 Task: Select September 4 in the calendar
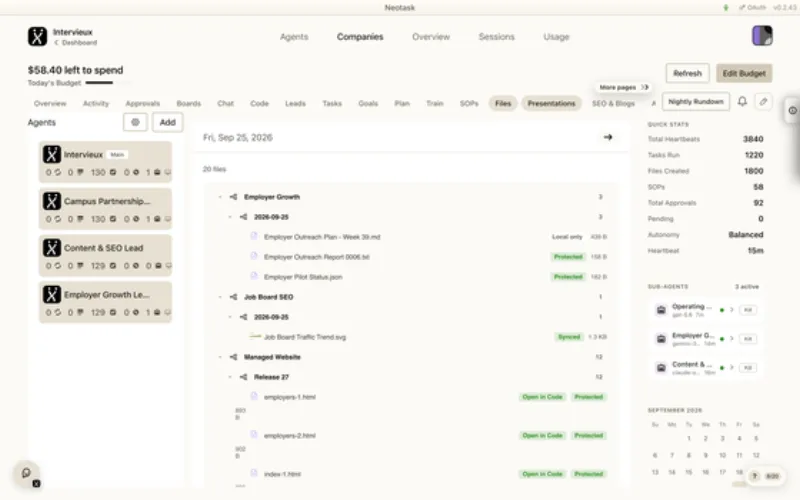[739, 438]
